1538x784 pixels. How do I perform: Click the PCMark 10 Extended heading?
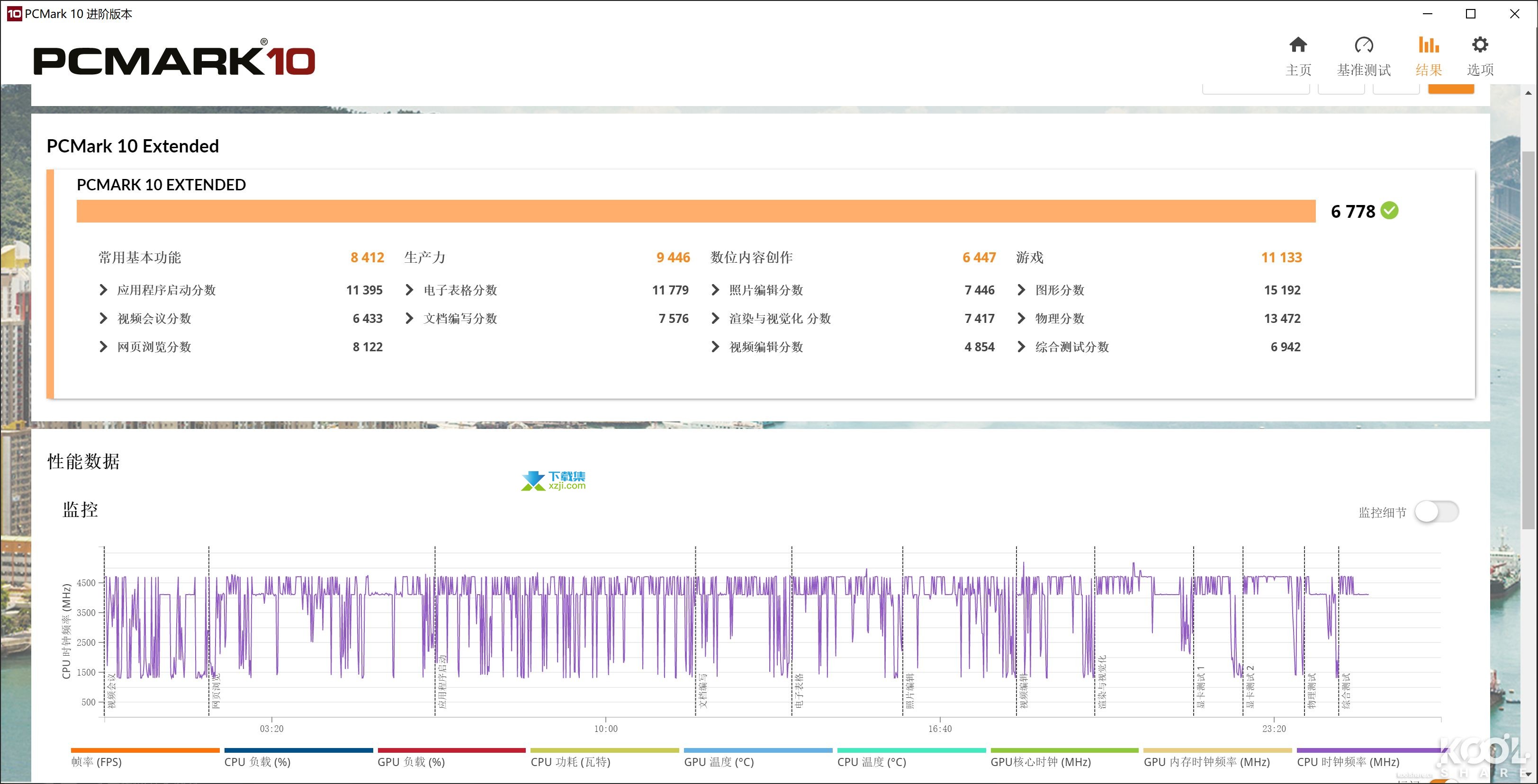pos(133,146)
